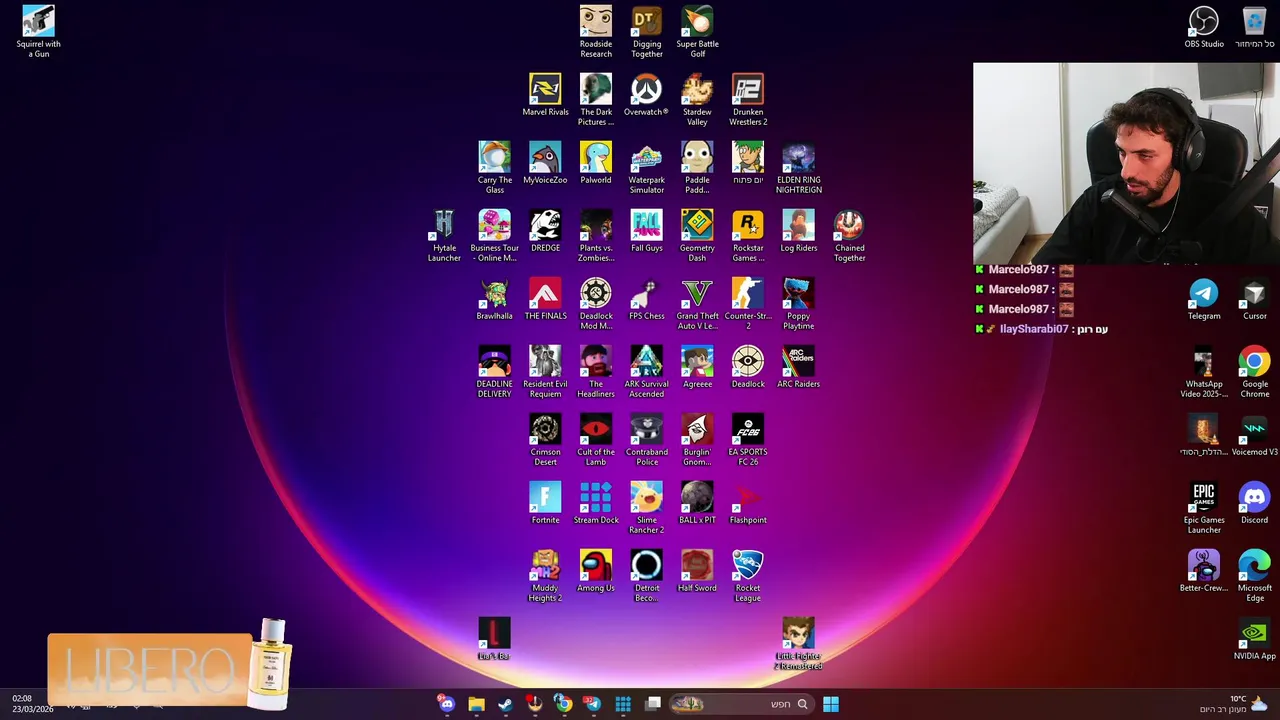
Task: Select the Voicemod V3 icon
Action: pyautogui.click(x=1255, y=434)
